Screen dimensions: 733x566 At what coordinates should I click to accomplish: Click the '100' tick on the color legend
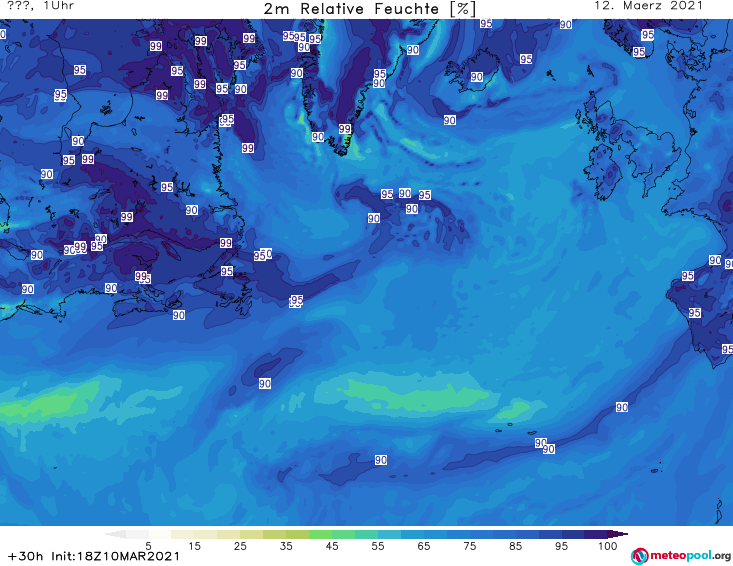click(608, 546)
